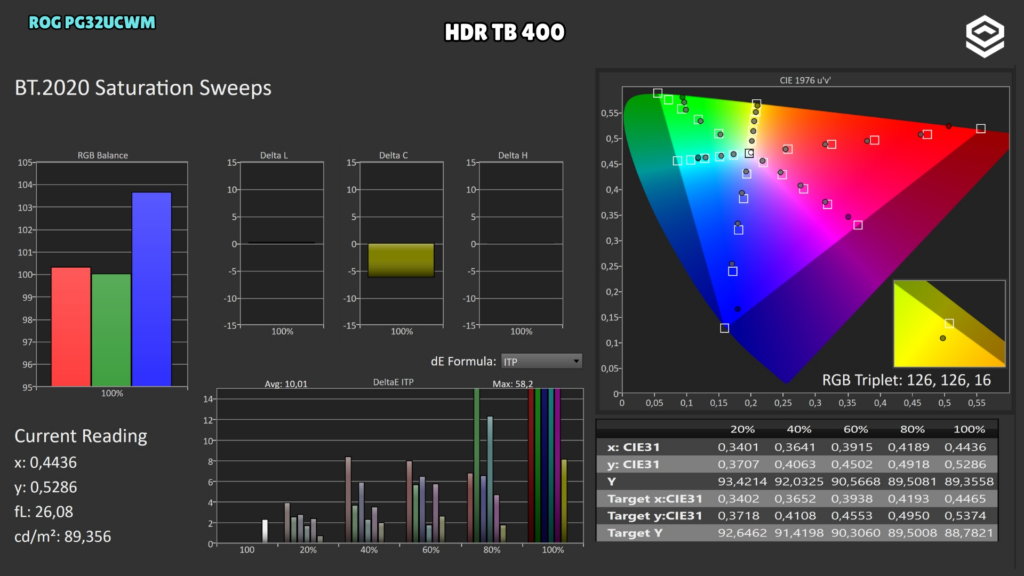Image resolution: width=1024 pixels, height=576 pixels.
Task: Click the Delta L chart title
Action: point(274,155)
